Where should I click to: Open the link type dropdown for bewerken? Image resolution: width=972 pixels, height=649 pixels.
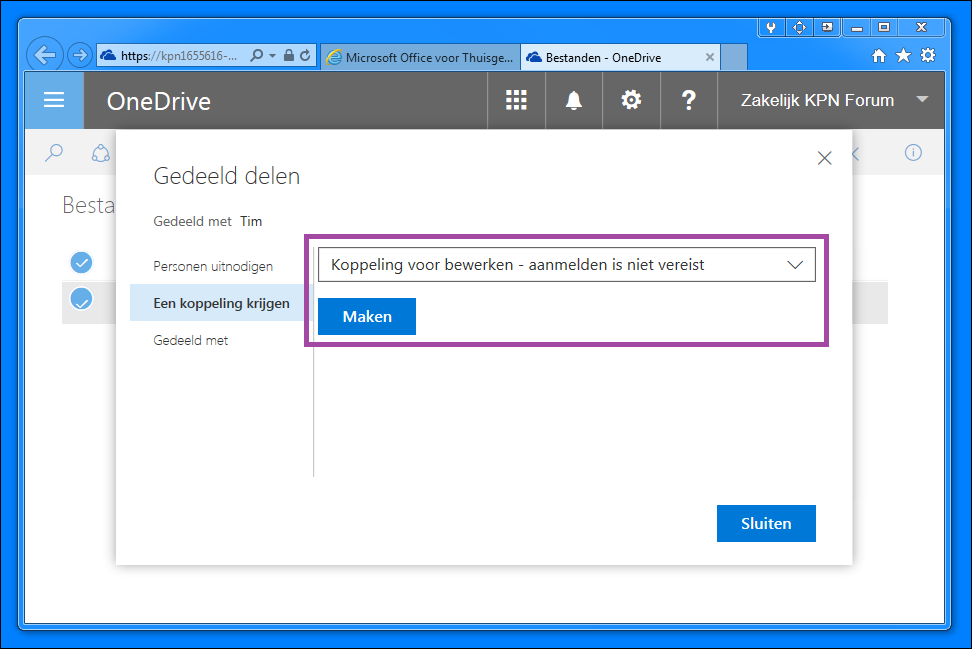[x=567, y=265]
